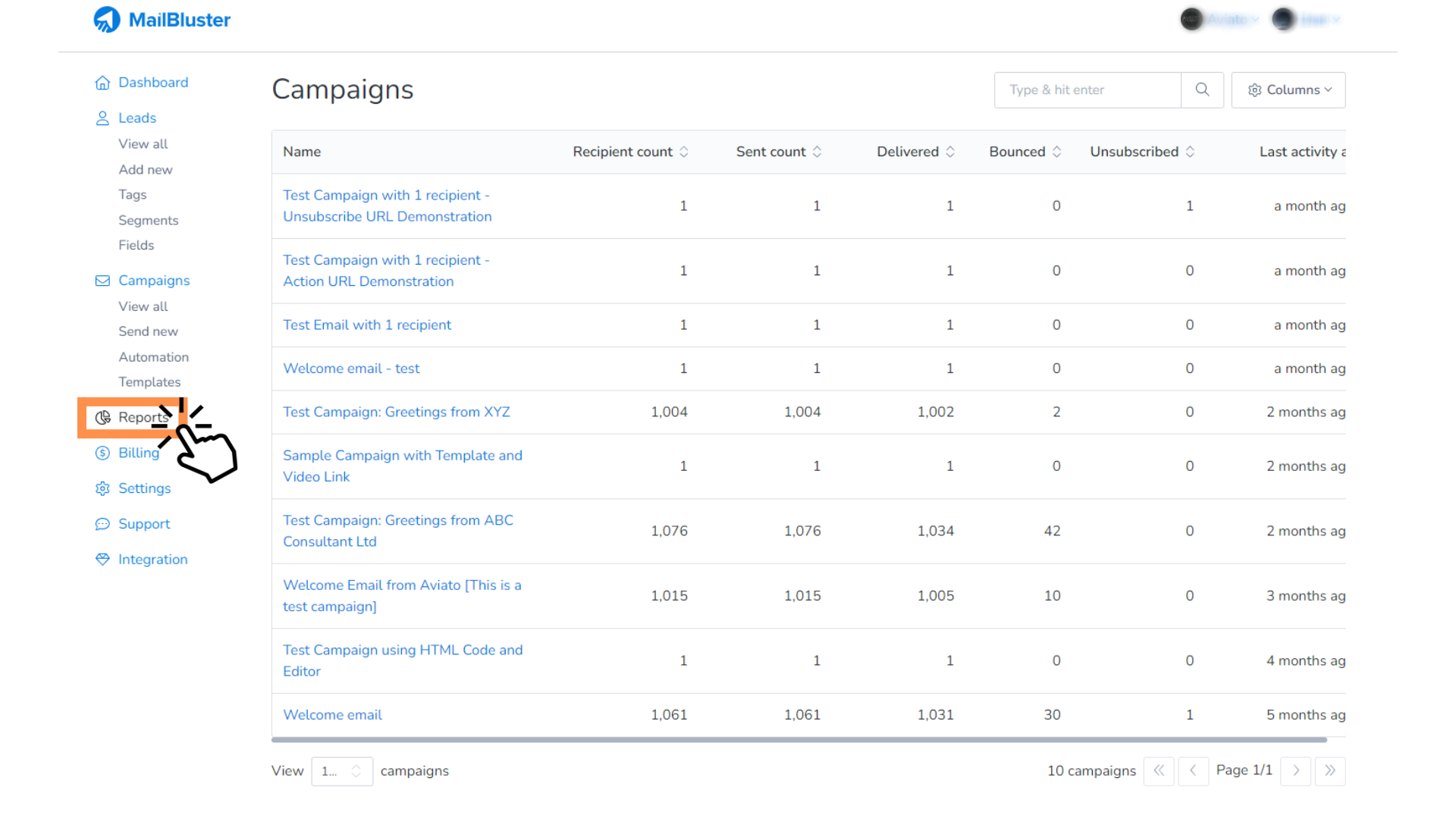Click next page navigation arrow

click(x=1296, y=769)
